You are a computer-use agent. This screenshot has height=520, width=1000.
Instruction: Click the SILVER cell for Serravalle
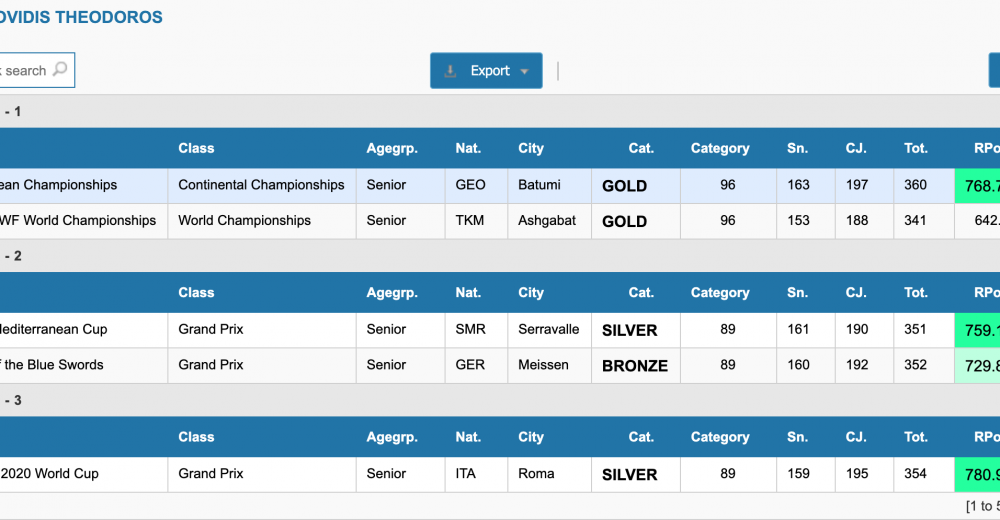[x=629, y=330]
